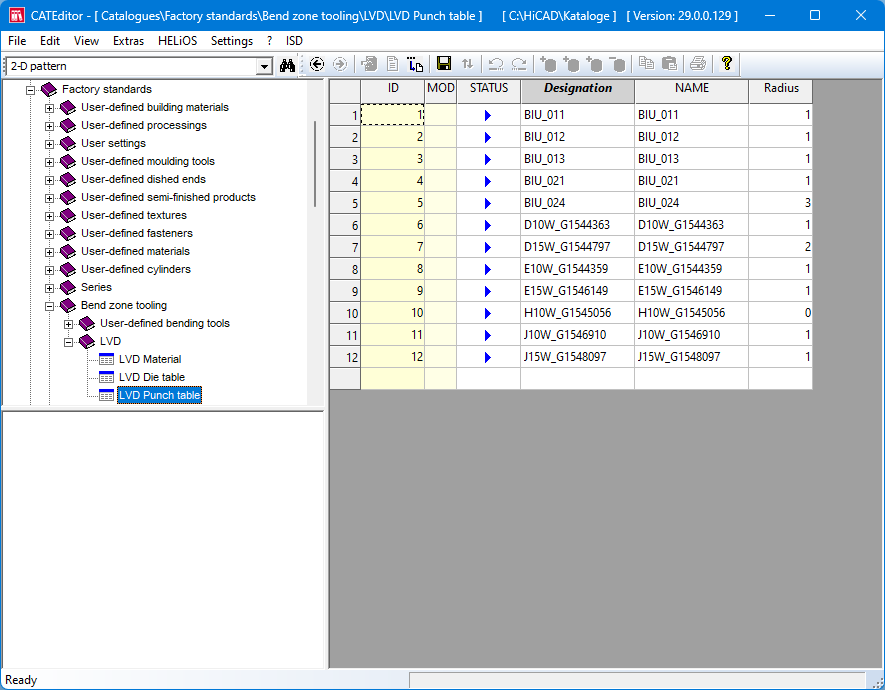Viewport: 885px width, 690px height.
Task: Click the Radius column header
Action: 781,91
